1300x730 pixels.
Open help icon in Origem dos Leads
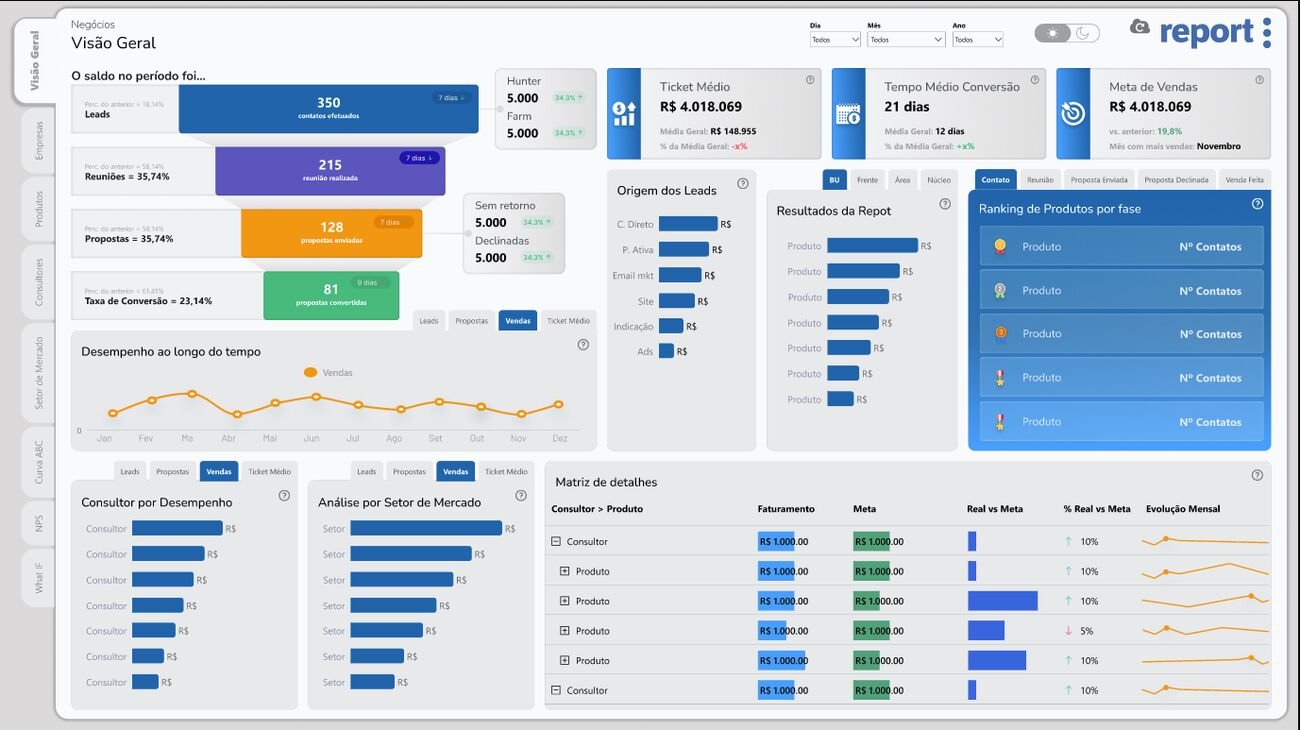click(743, 183)
